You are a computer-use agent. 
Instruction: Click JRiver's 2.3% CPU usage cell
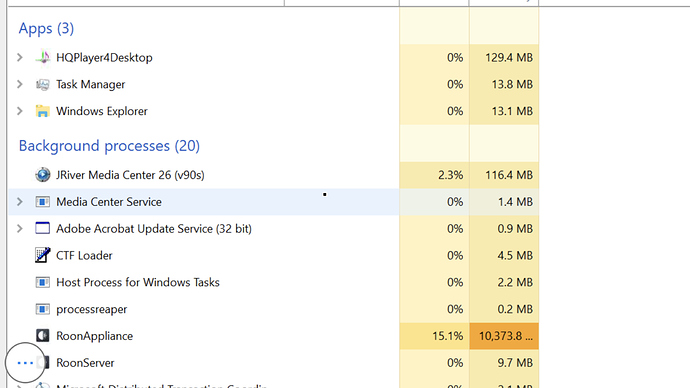click(434, 175)
